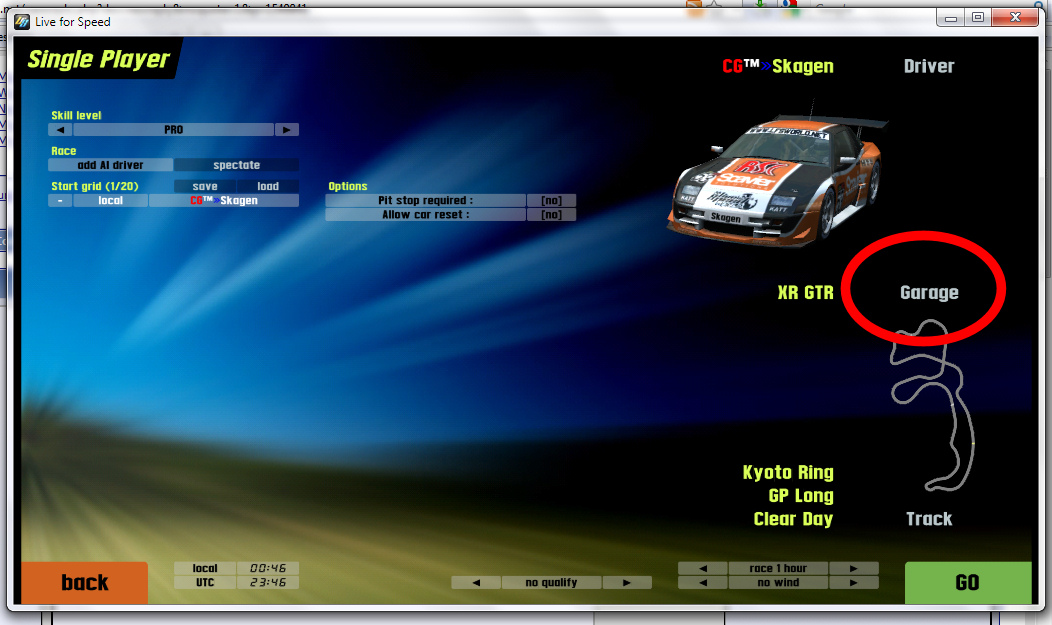
Task: Remove grid entry with minus button
Action: [x=60, y=201]
